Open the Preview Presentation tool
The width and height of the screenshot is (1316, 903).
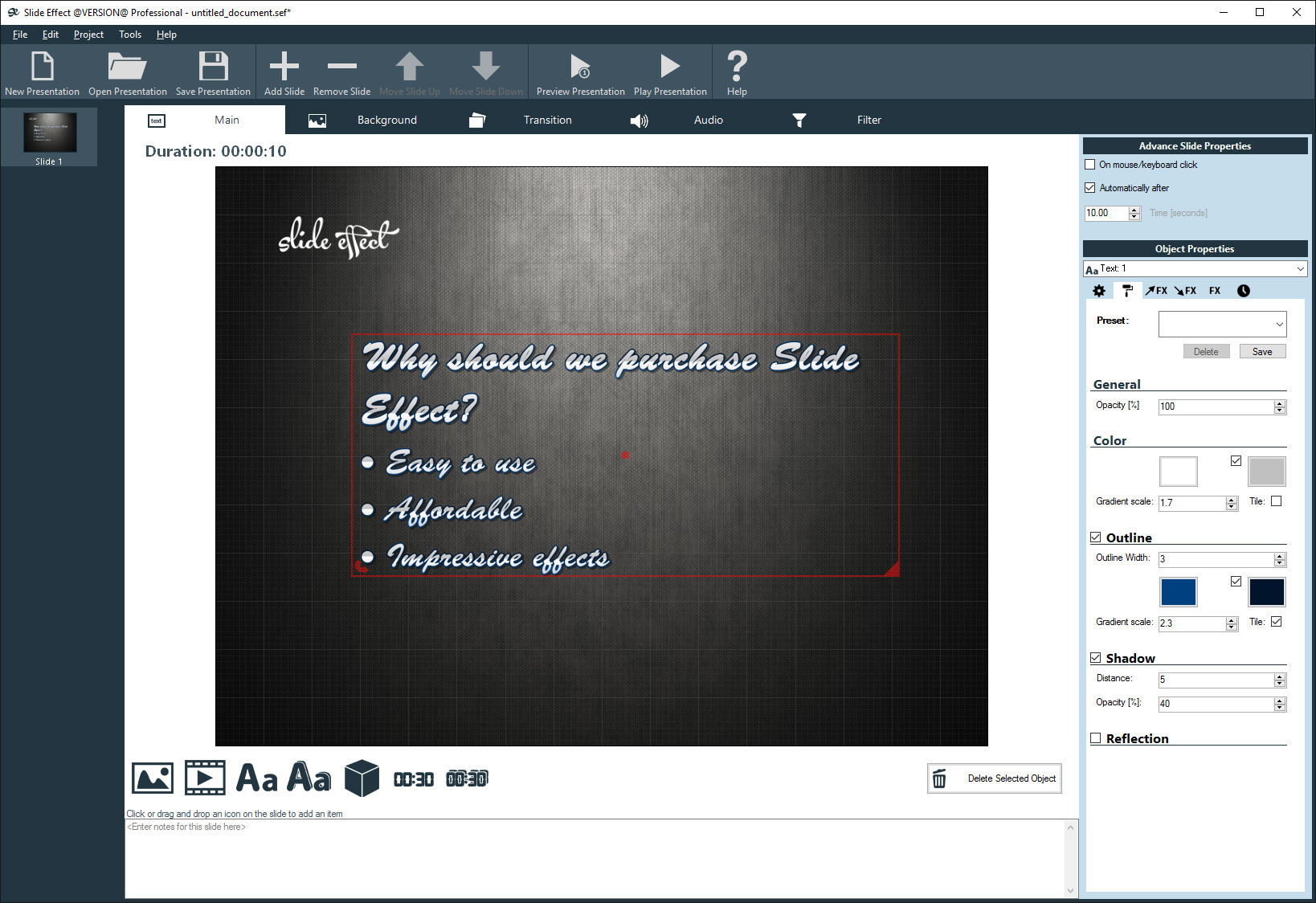tap(579, 72)
